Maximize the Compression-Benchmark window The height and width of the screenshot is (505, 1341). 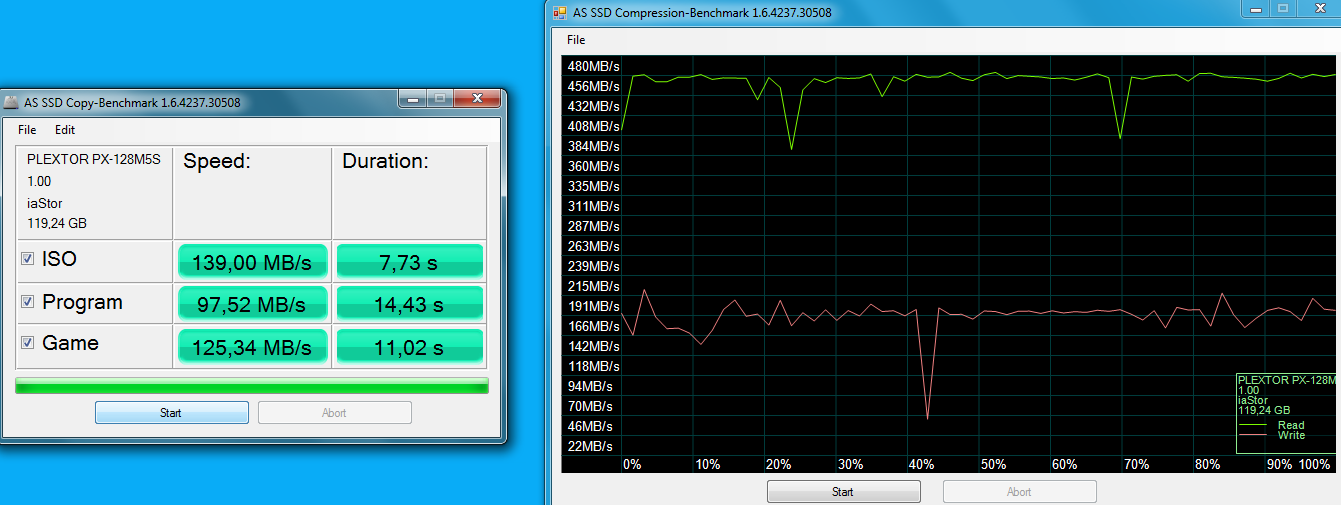pyautogui.click(x=1282, y=9)
